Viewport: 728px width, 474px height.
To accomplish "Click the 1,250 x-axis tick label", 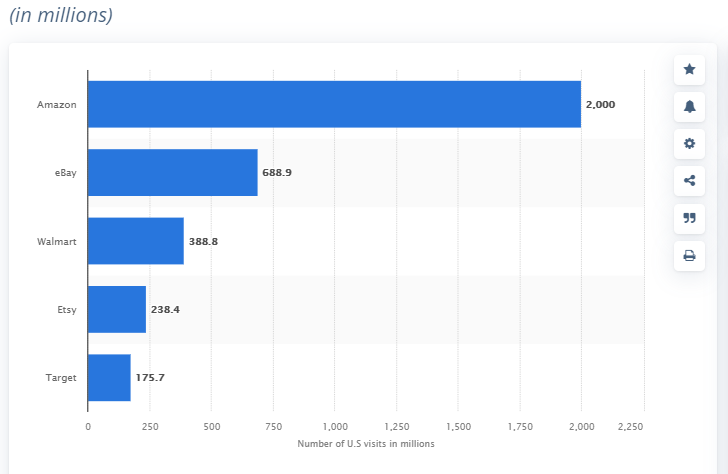I will tap(397, 427).
